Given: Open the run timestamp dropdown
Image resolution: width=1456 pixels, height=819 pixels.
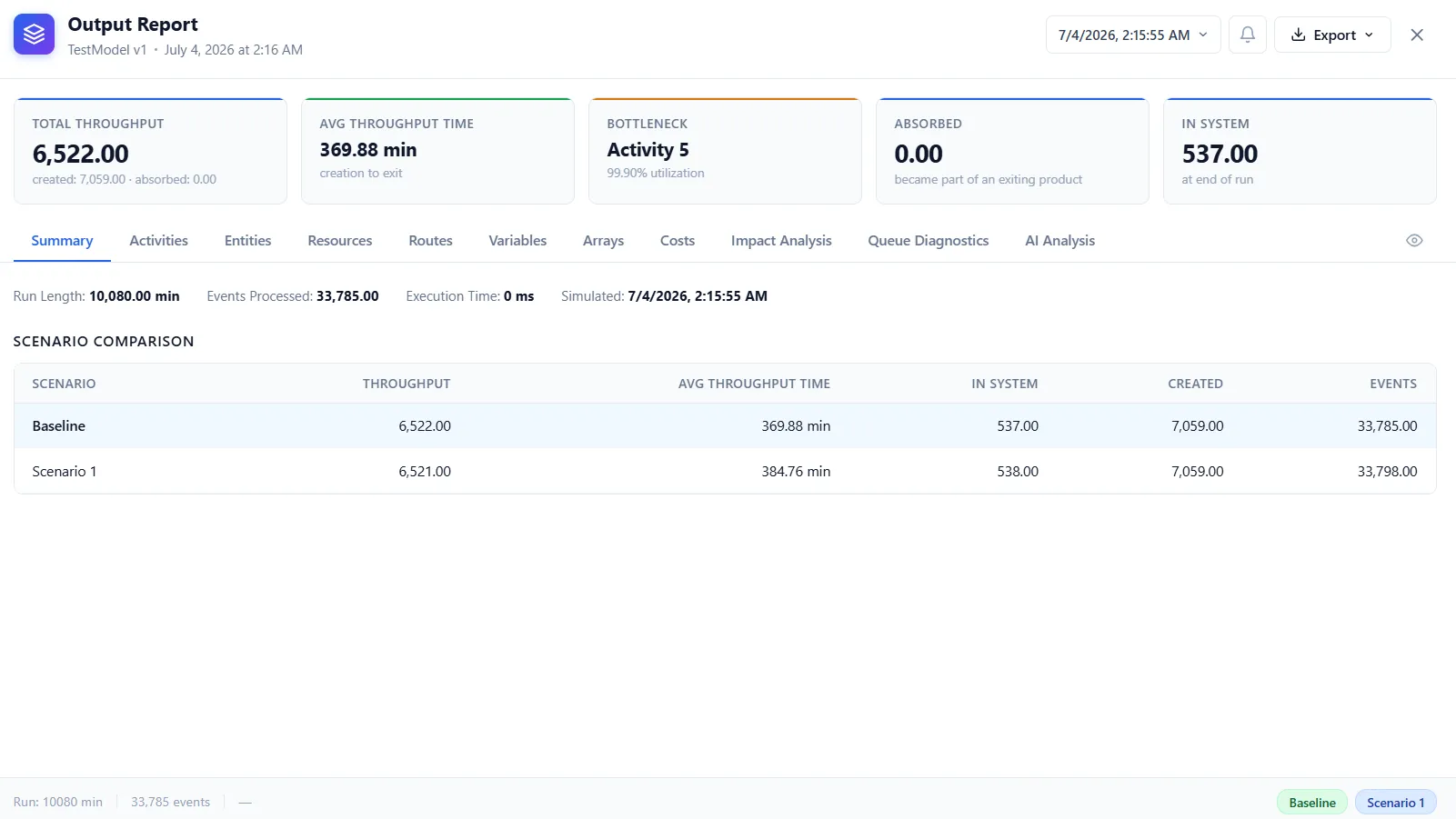Looking at the screenshot, I should point(1133,35).
